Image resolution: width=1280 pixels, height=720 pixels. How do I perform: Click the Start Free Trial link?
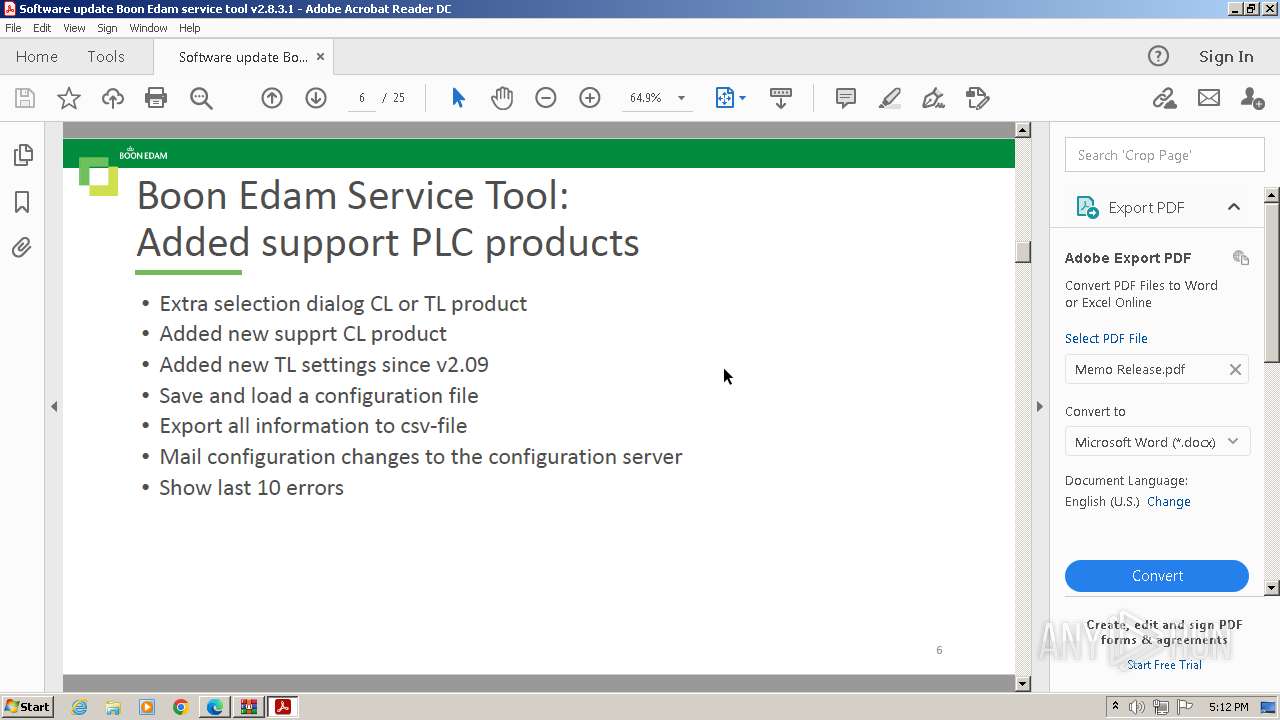[1164, 665]
